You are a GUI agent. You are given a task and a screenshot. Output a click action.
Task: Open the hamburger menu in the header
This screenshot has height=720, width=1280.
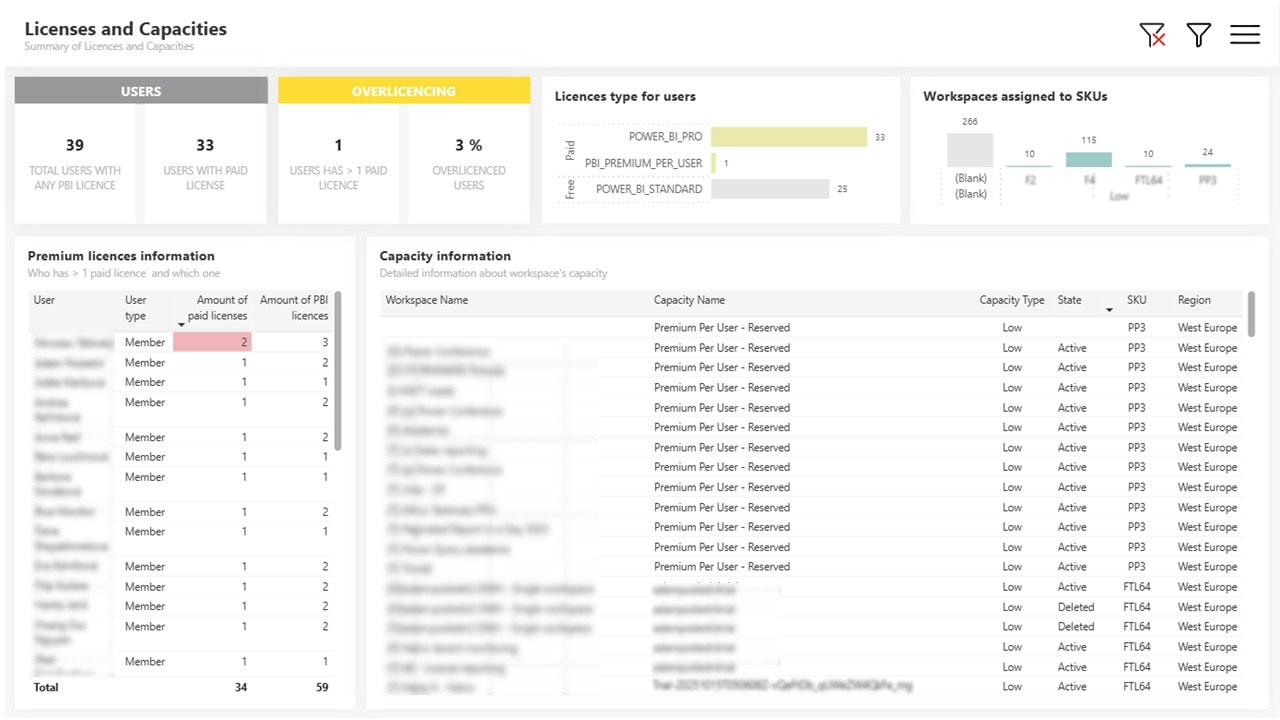[x=1244, y=34]
